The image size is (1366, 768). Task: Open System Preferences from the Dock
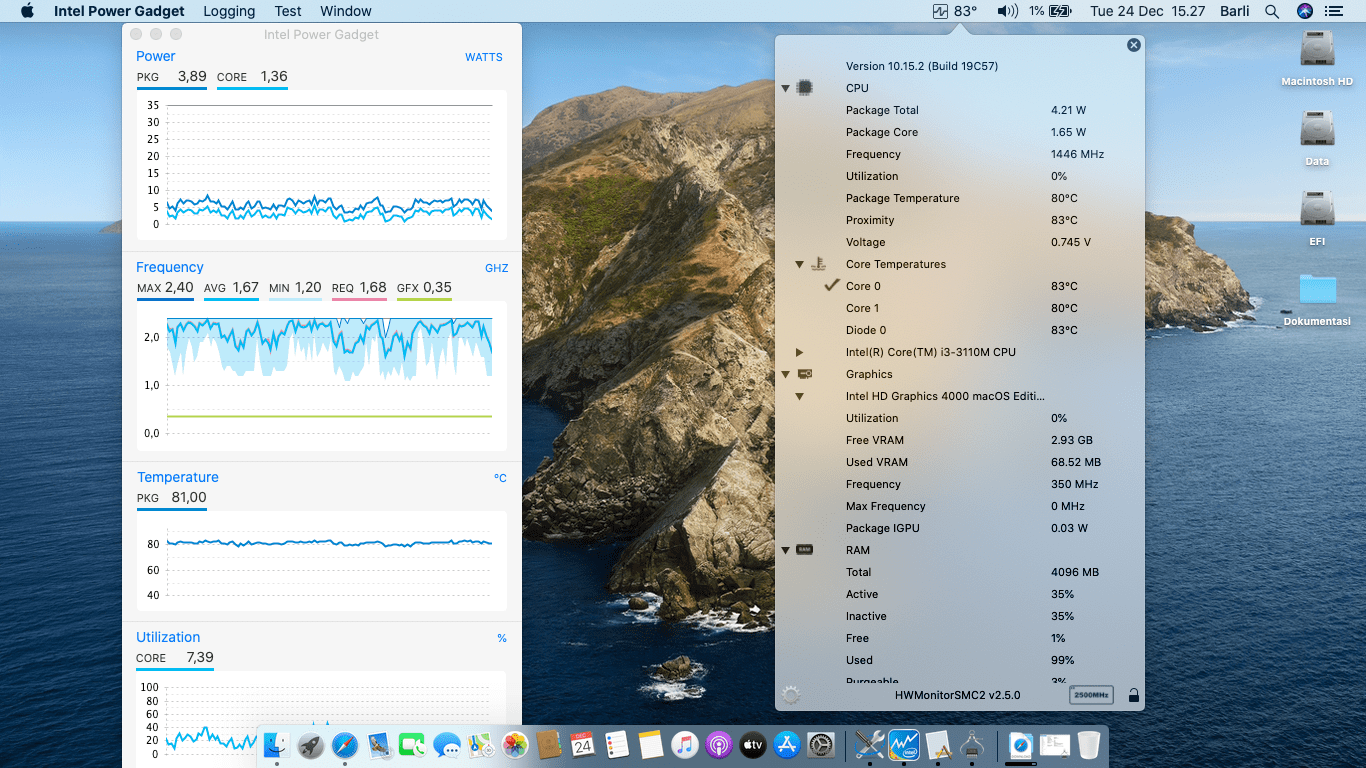(820, 745)
